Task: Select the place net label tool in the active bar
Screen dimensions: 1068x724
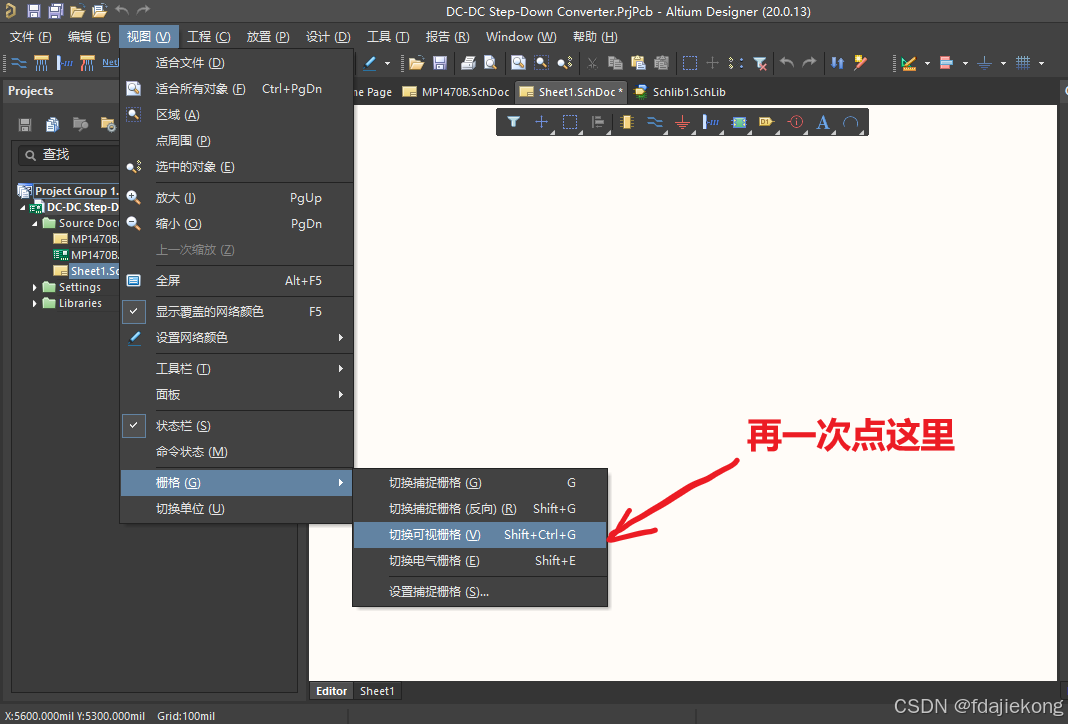Action: click(x=711, y=122)
